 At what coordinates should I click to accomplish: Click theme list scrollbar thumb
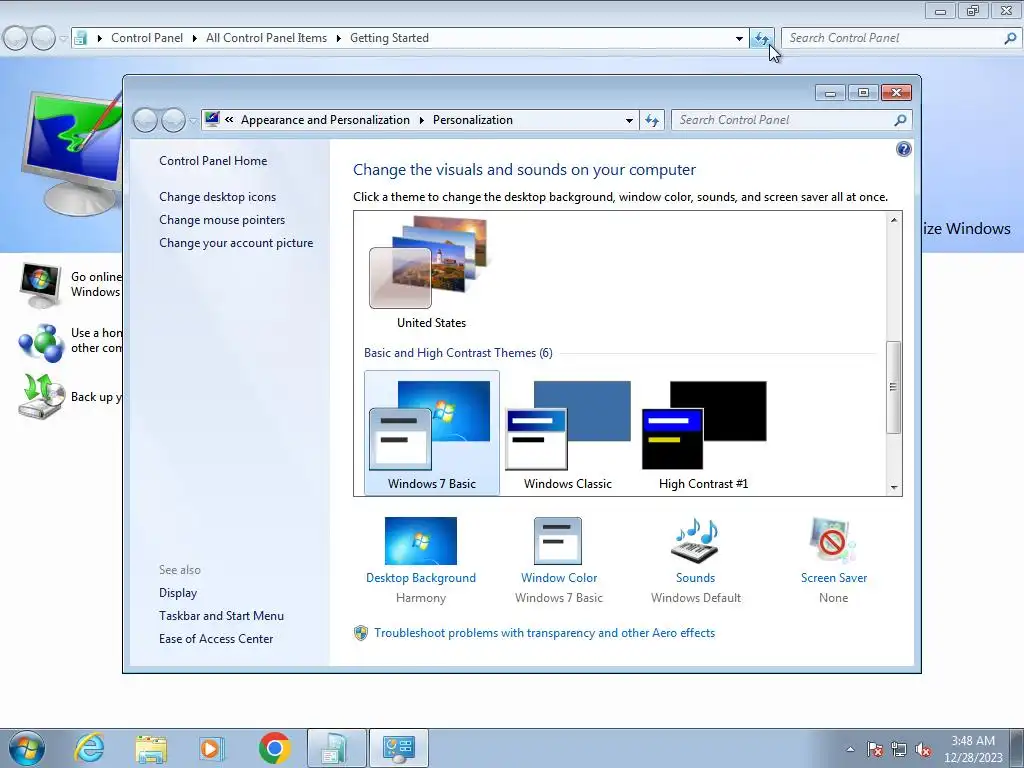tap(893, 387)
